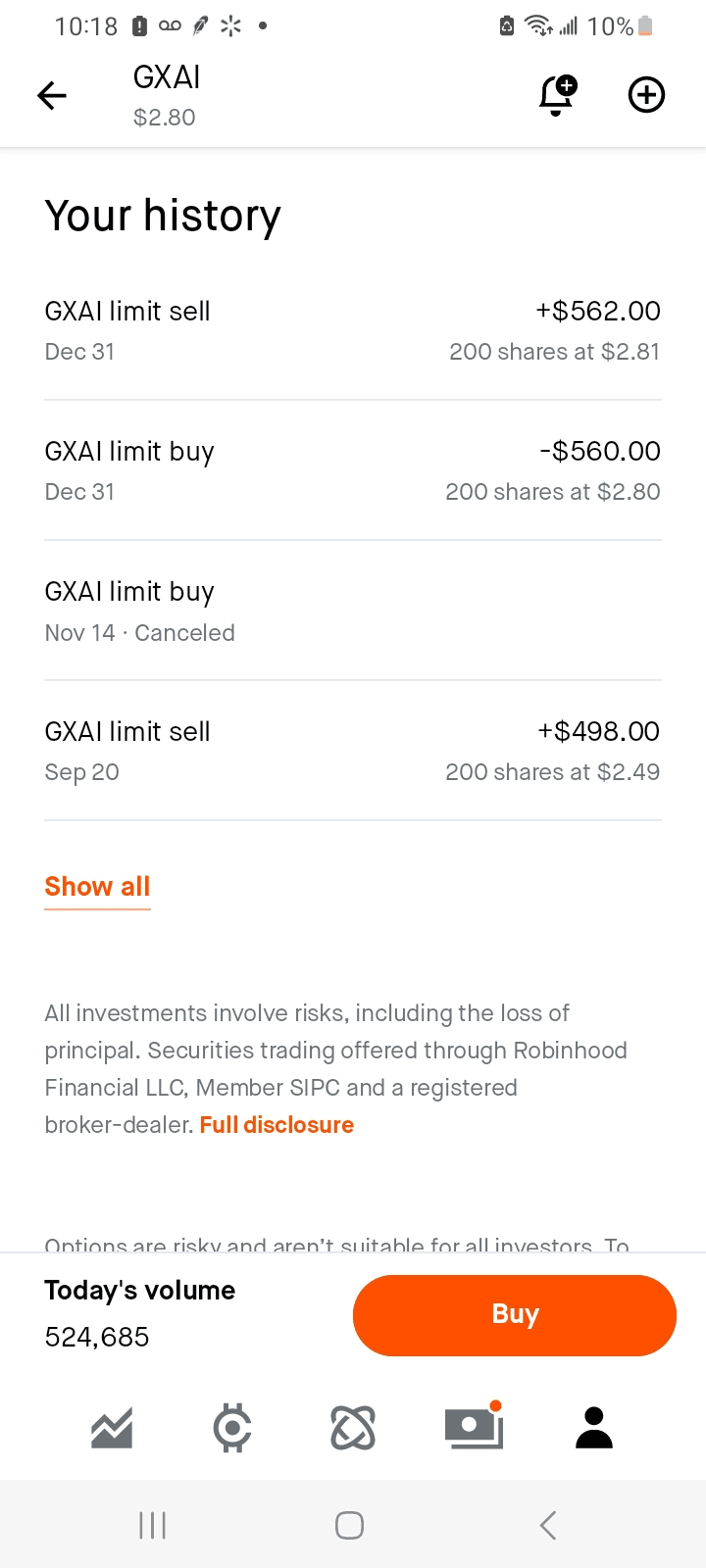Image resolution: width=706 pixels, height=1568 pixels.
Task: Tap the GXAI ticker header title
Action: point(167,78)
